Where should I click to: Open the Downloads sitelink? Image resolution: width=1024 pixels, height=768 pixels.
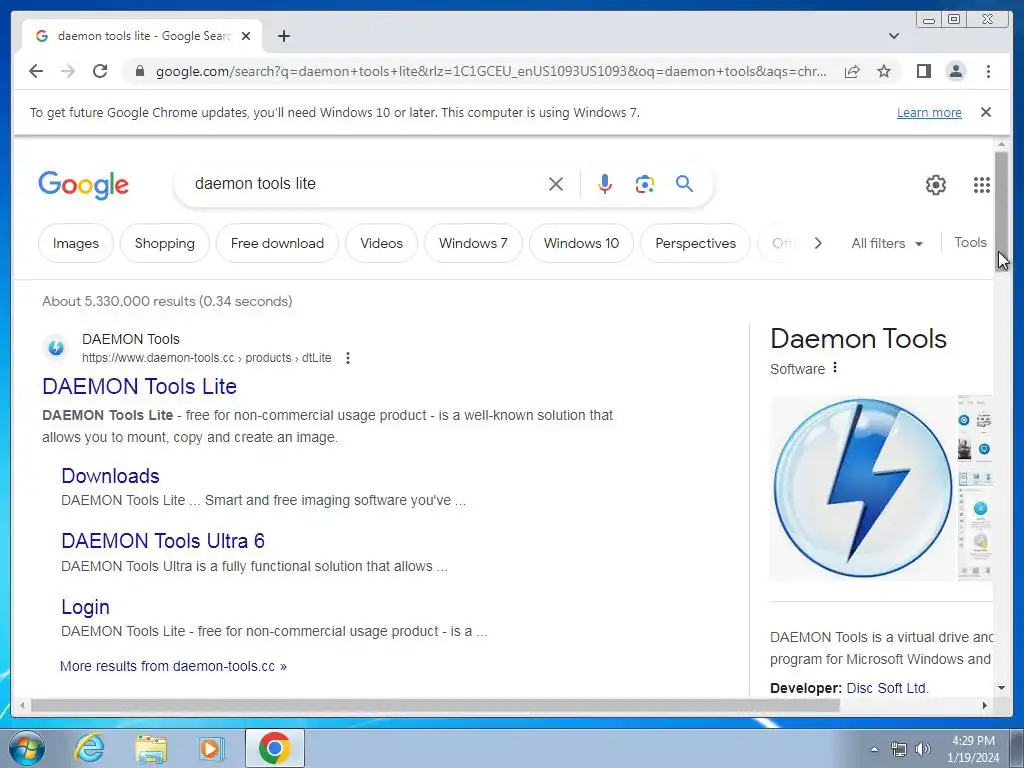(110, 475)
